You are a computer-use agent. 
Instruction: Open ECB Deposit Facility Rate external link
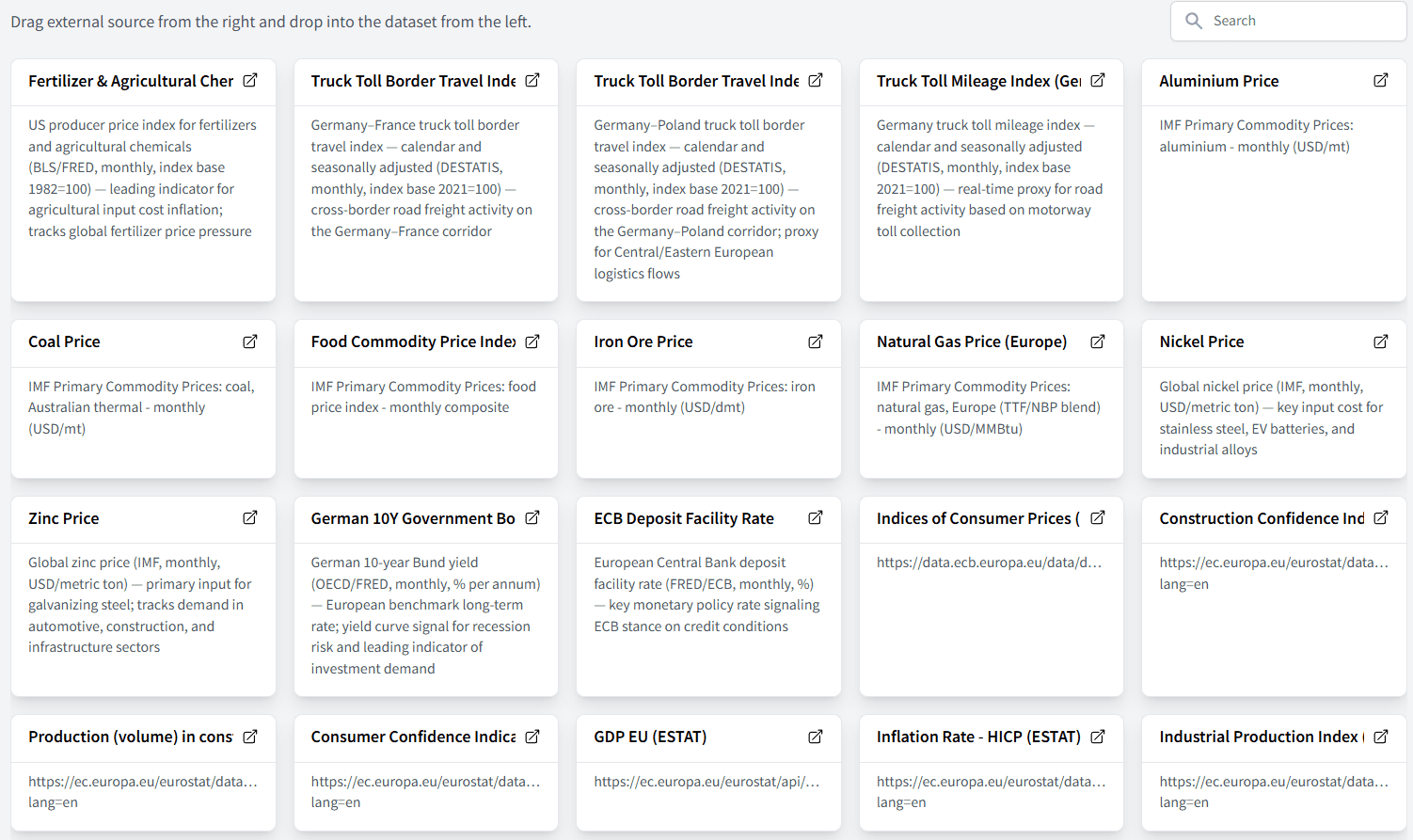click(816, 517)
